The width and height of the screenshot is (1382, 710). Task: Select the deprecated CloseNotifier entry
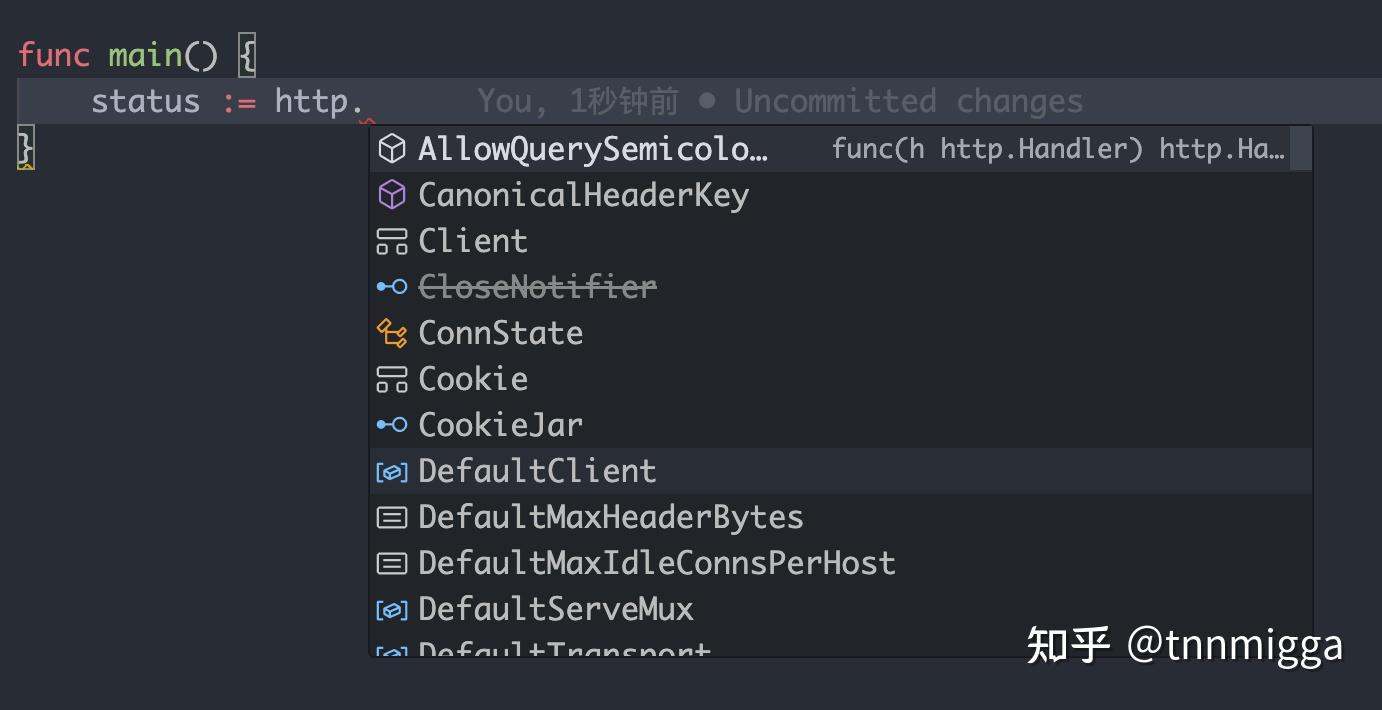[537, 286]
